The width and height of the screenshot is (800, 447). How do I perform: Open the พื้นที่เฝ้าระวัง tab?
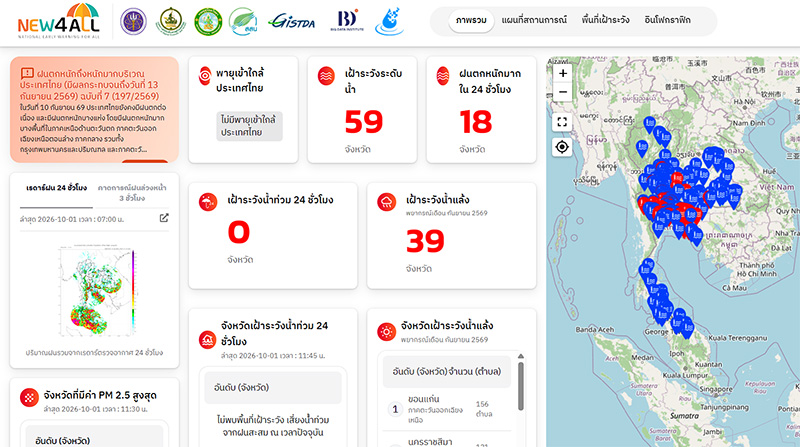(606, 20)
